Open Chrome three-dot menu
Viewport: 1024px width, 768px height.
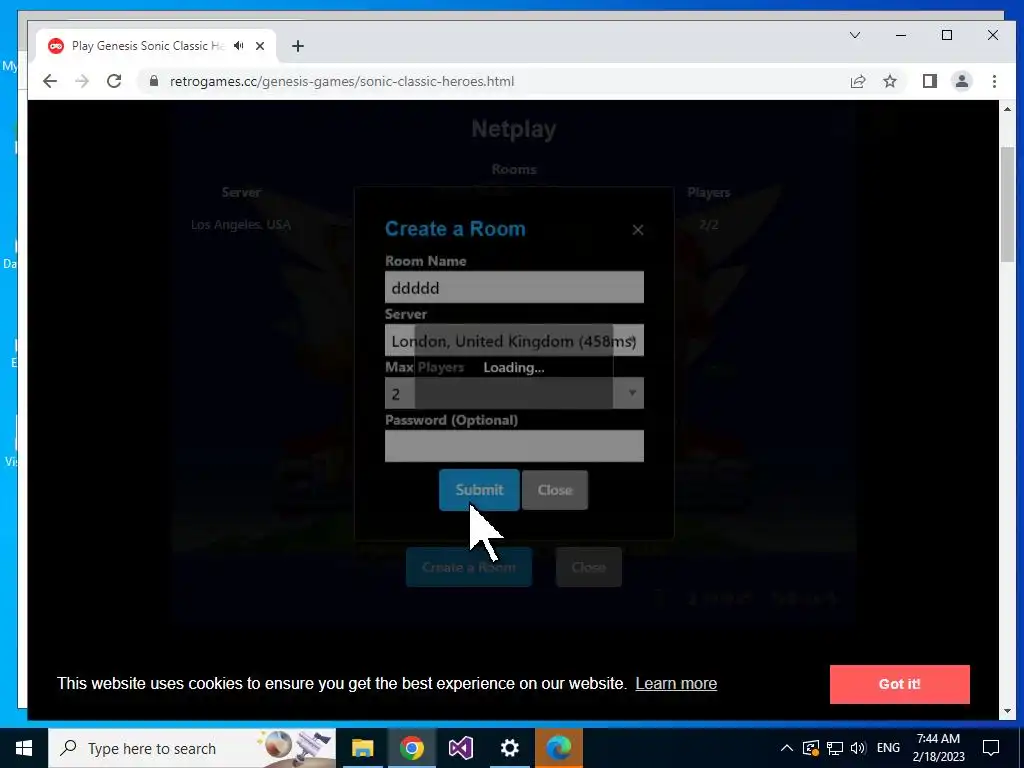pyautogui.click(x=994, y=81)
